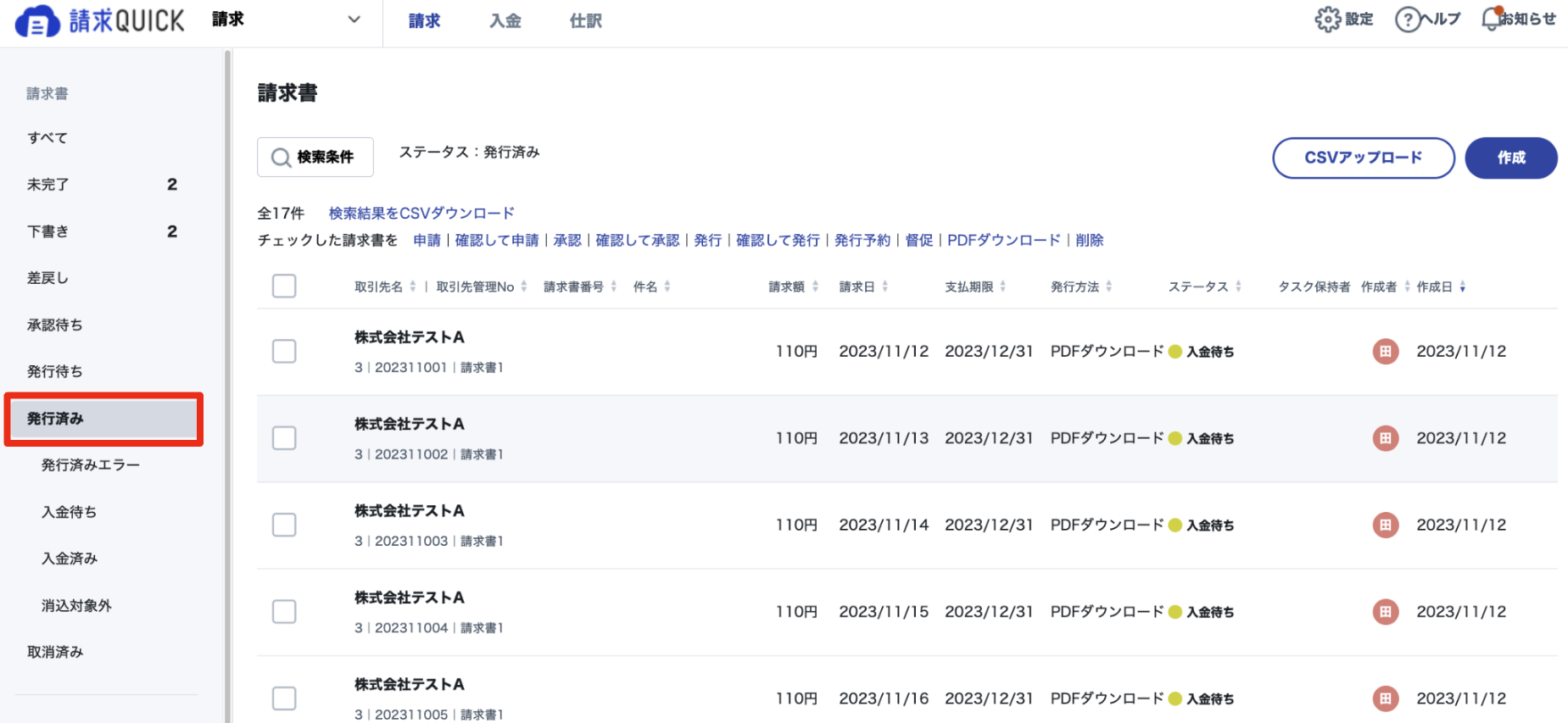This screenshot has height=723, width=1568.
Task: Check the invoice 202311001 row checkbox
Action: 284,351
